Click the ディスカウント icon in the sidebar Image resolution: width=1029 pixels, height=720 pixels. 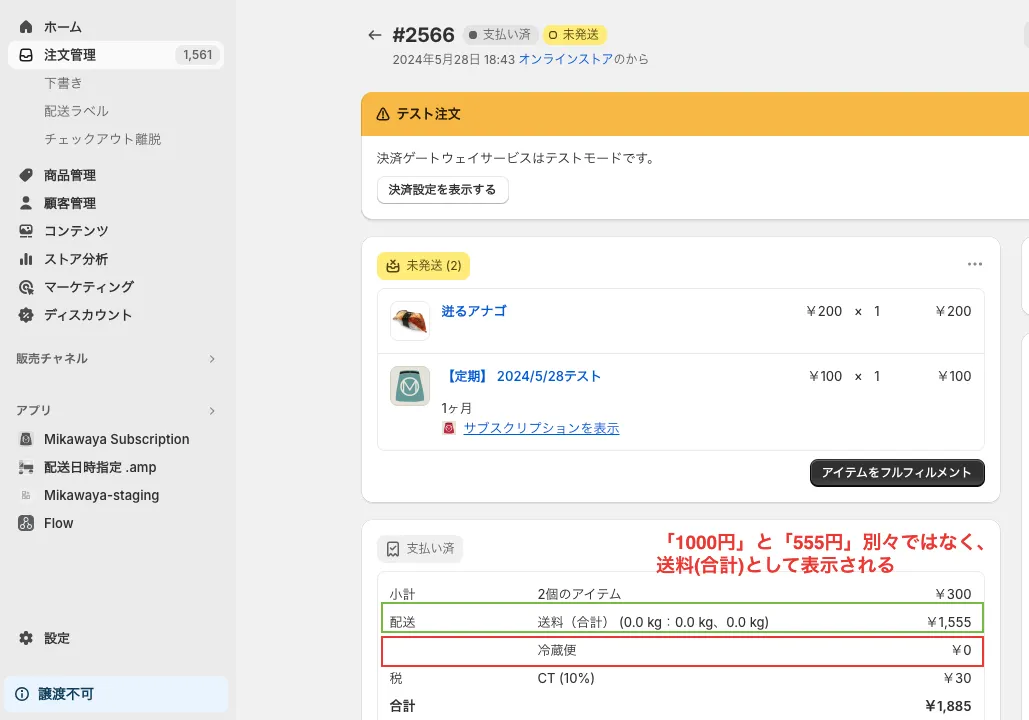pos(26,315)
